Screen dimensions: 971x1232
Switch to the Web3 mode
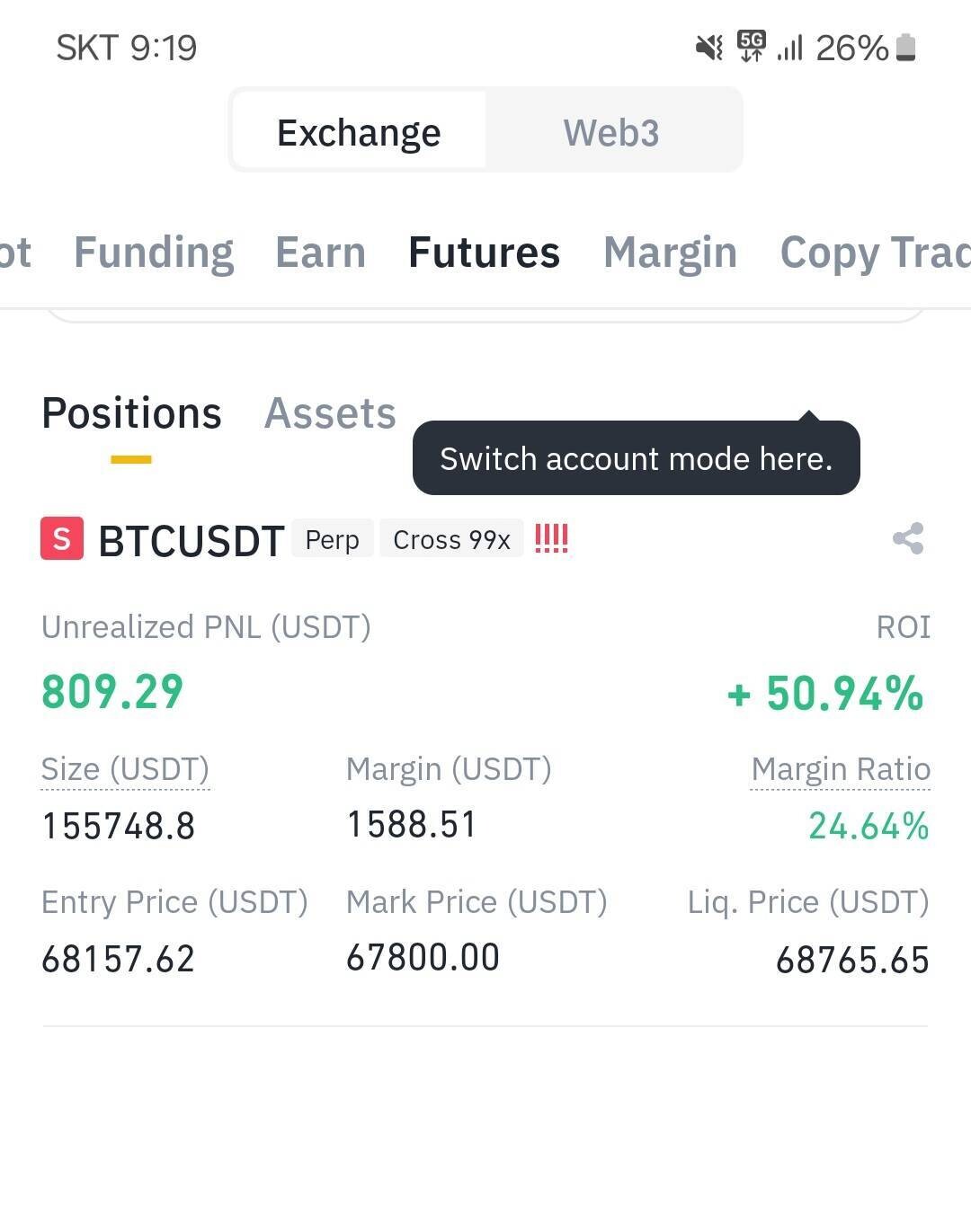click(x=611, y=132)
